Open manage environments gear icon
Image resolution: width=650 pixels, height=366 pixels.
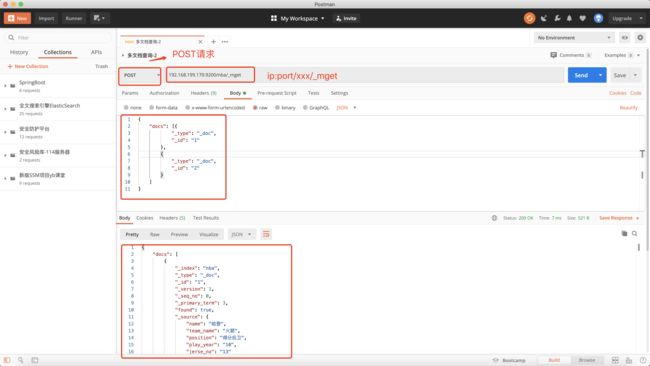click(640, 38)
